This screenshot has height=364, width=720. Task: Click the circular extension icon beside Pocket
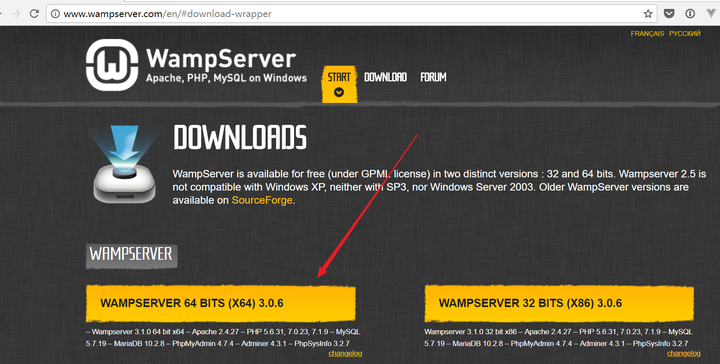[x=690, y=14]
